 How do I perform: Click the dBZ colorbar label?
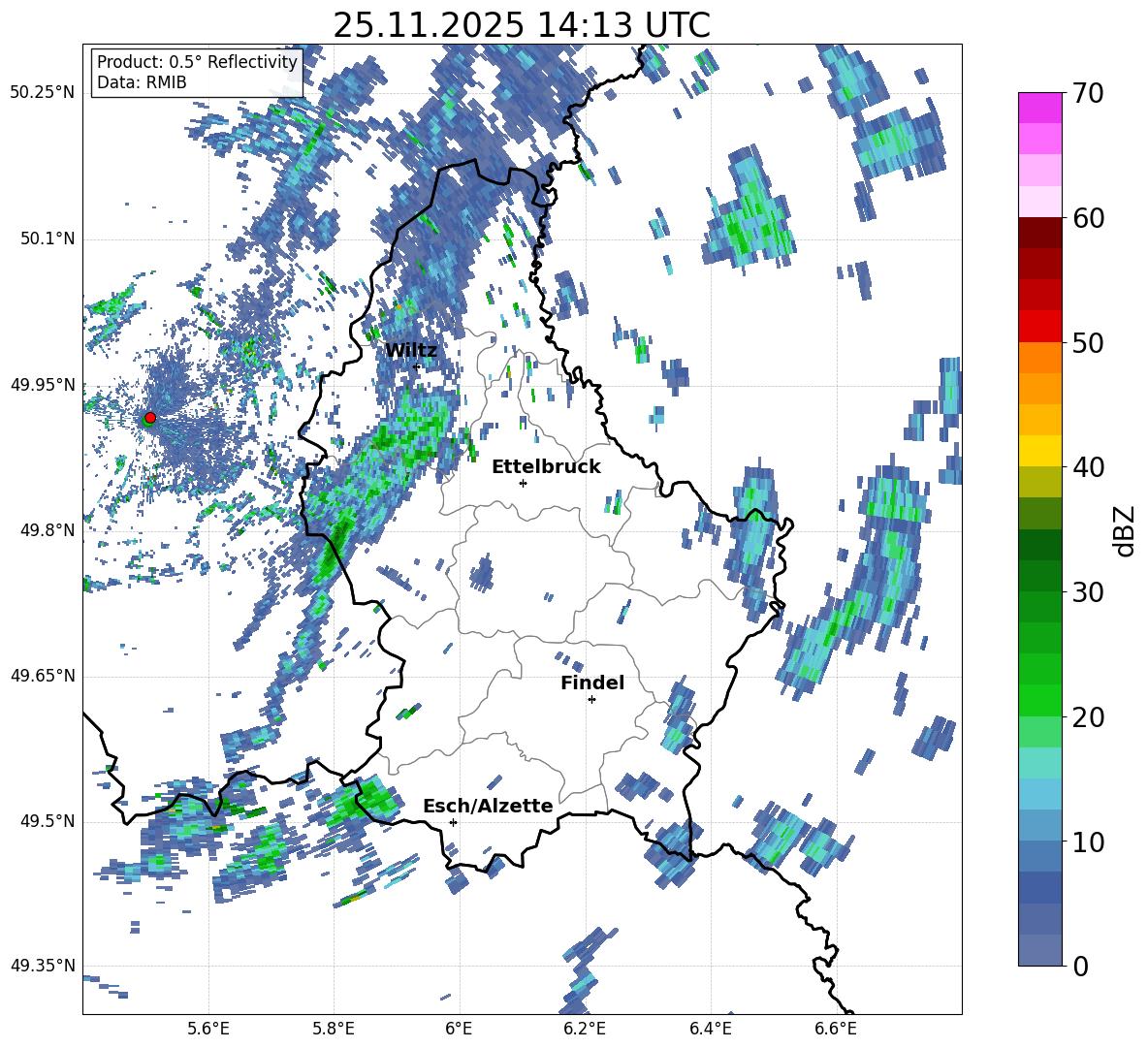click(1126, 530)
